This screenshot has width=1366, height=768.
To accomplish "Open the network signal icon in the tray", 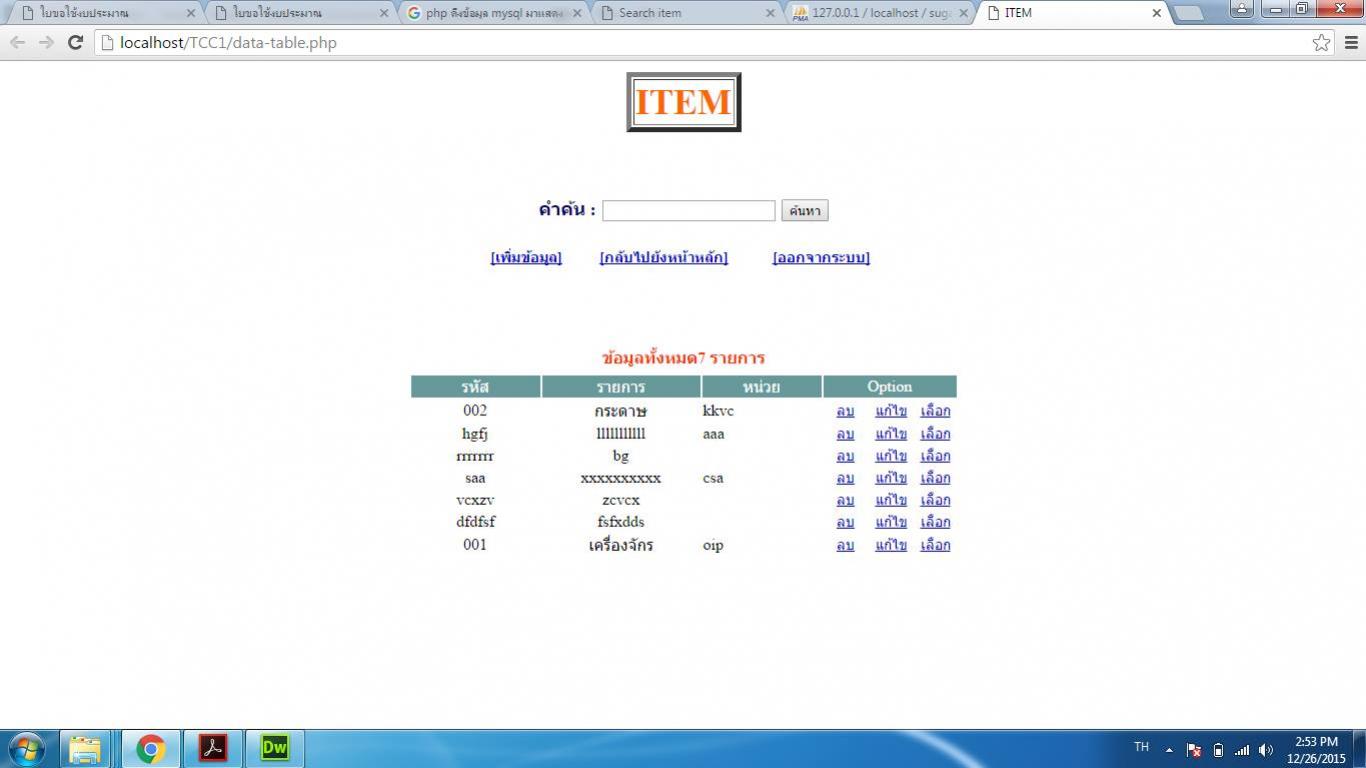I will tap(1242, 750).
